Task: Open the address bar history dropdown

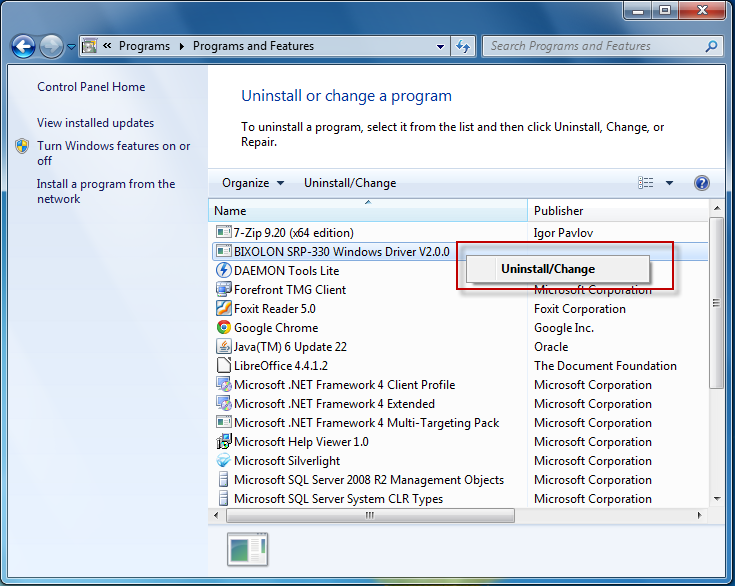Action: pos(441,46)
